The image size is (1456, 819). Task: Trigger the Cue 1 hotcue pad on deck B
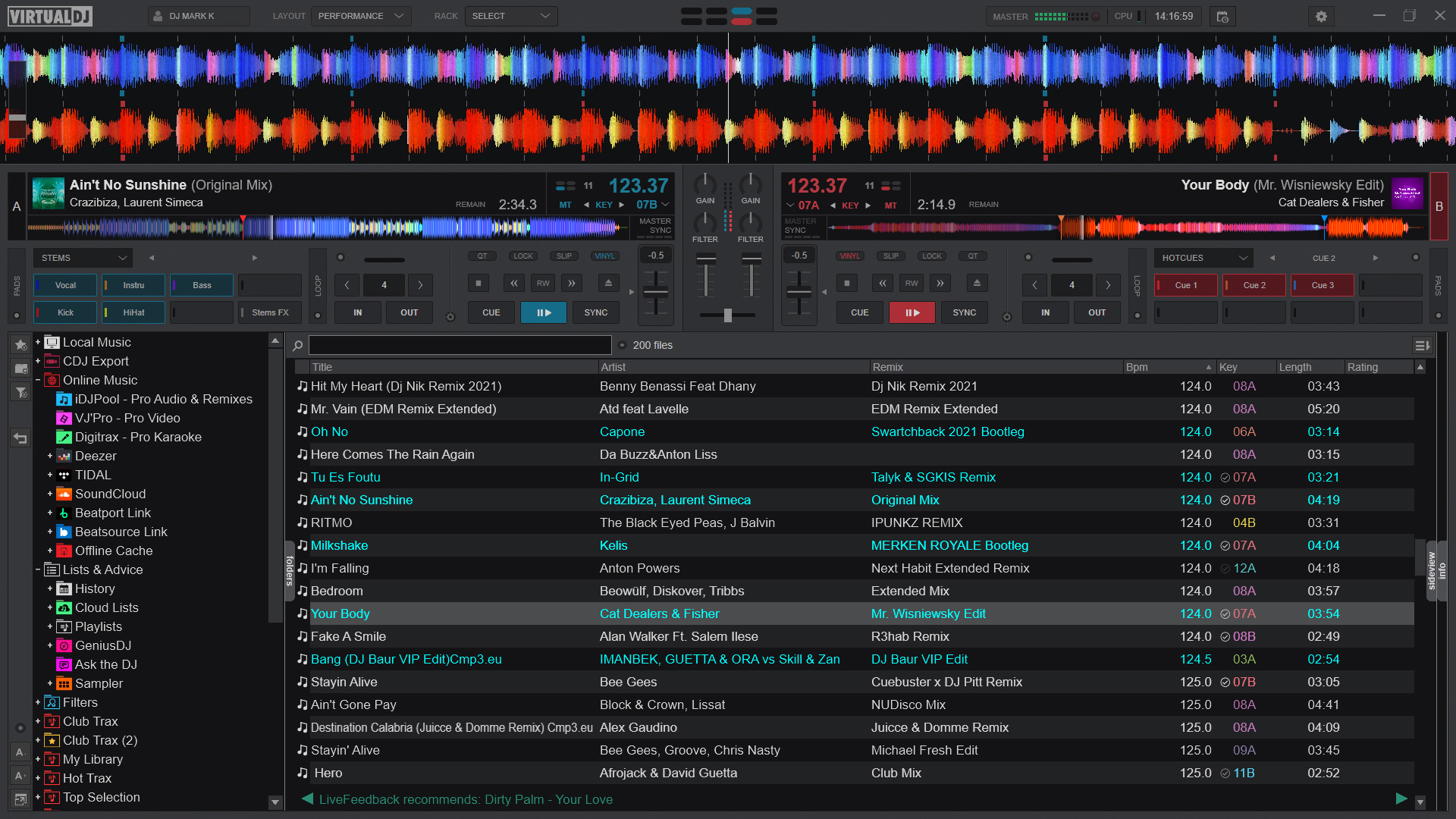coord(1185,285)
